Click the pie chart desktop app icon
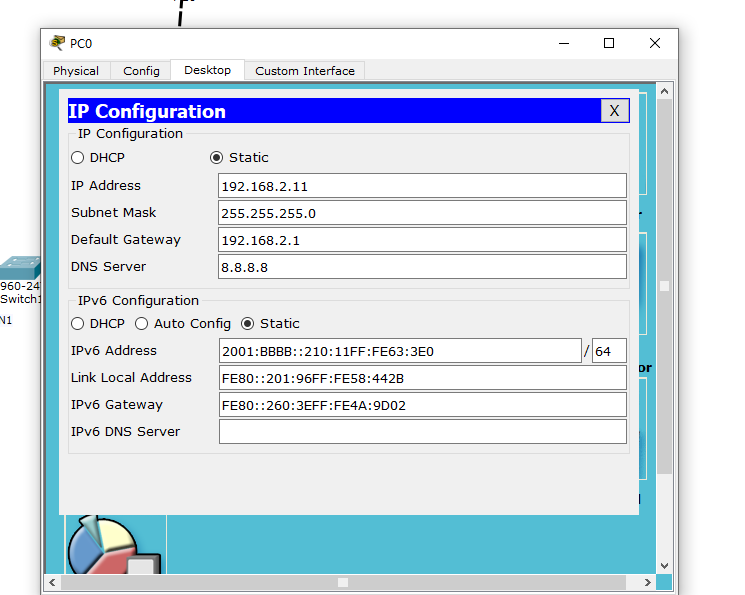Image resolution: width=745 pixels, height=595 pixels. tap(115, 545)
